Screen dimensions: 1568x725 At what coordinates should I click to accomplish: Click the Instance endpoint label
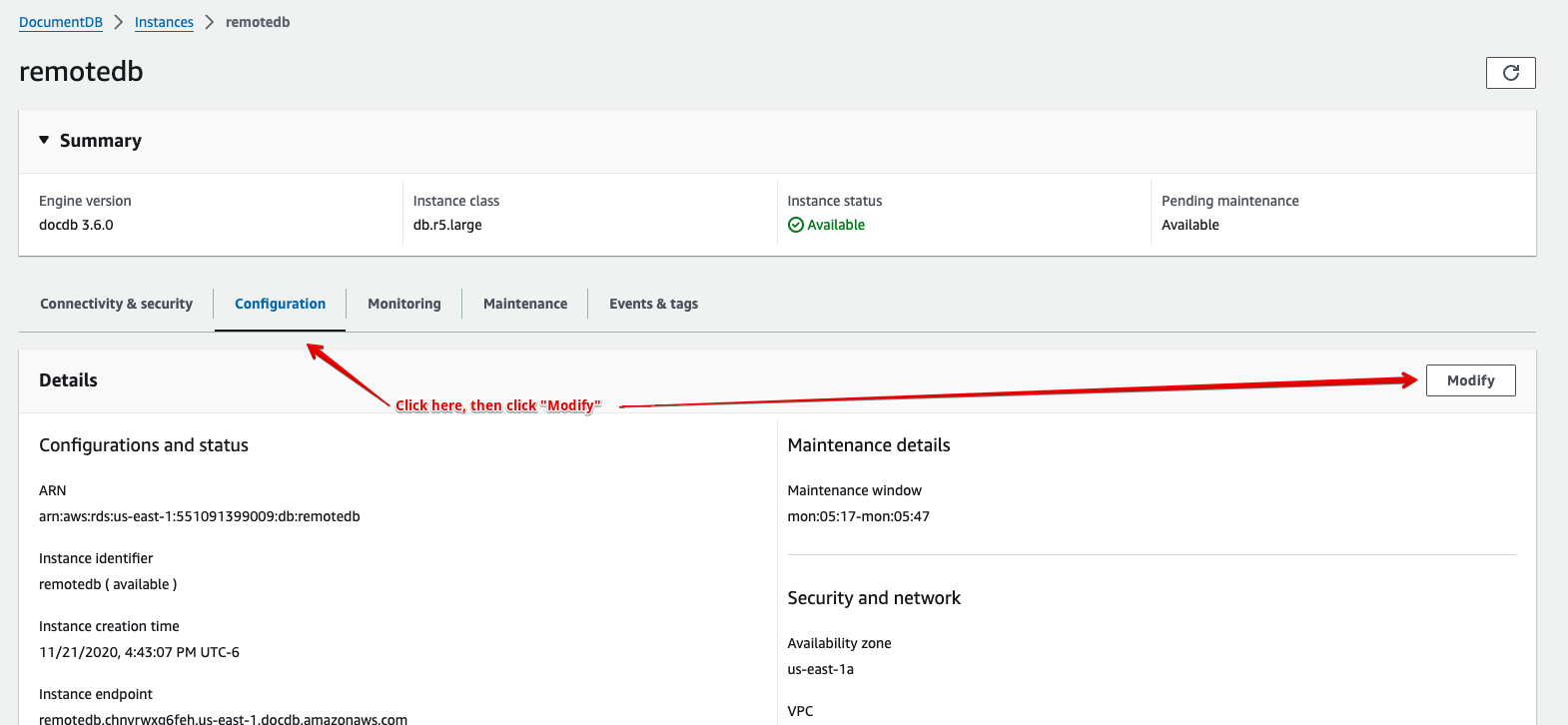click(96, 694)
